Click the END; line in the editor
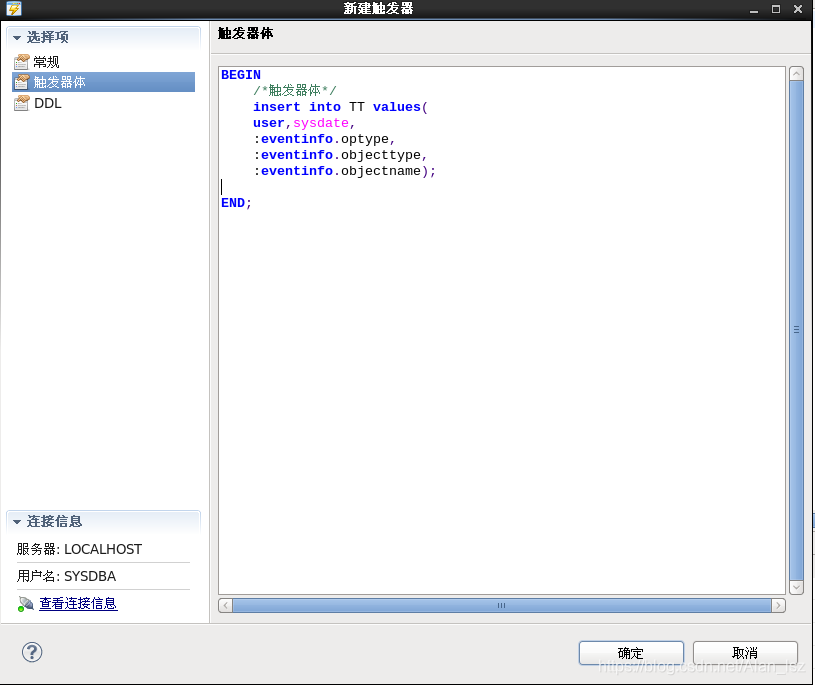 click(236, 203)
